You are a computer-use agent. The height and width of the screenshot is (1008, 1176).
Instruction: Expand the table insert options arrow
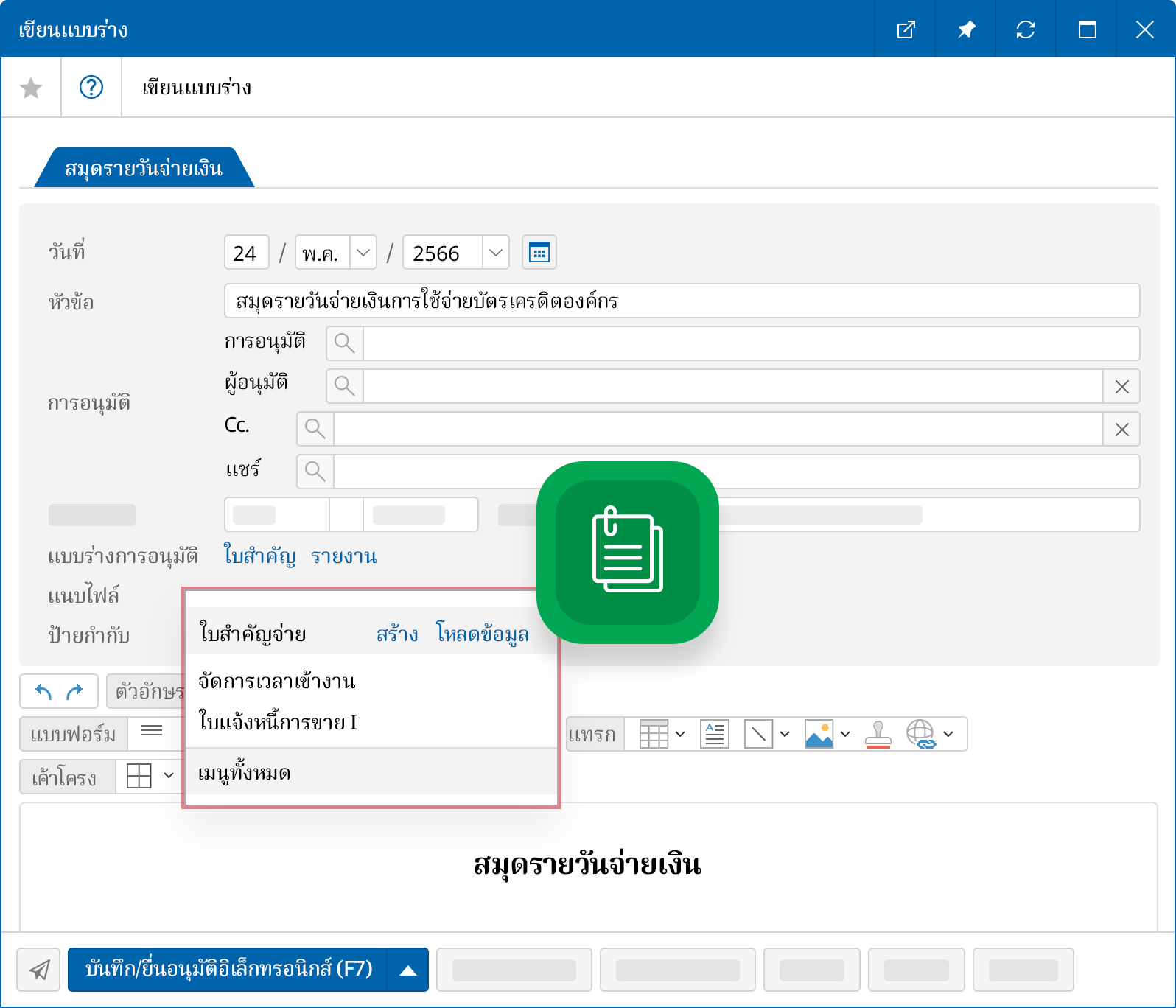point(680,734)
